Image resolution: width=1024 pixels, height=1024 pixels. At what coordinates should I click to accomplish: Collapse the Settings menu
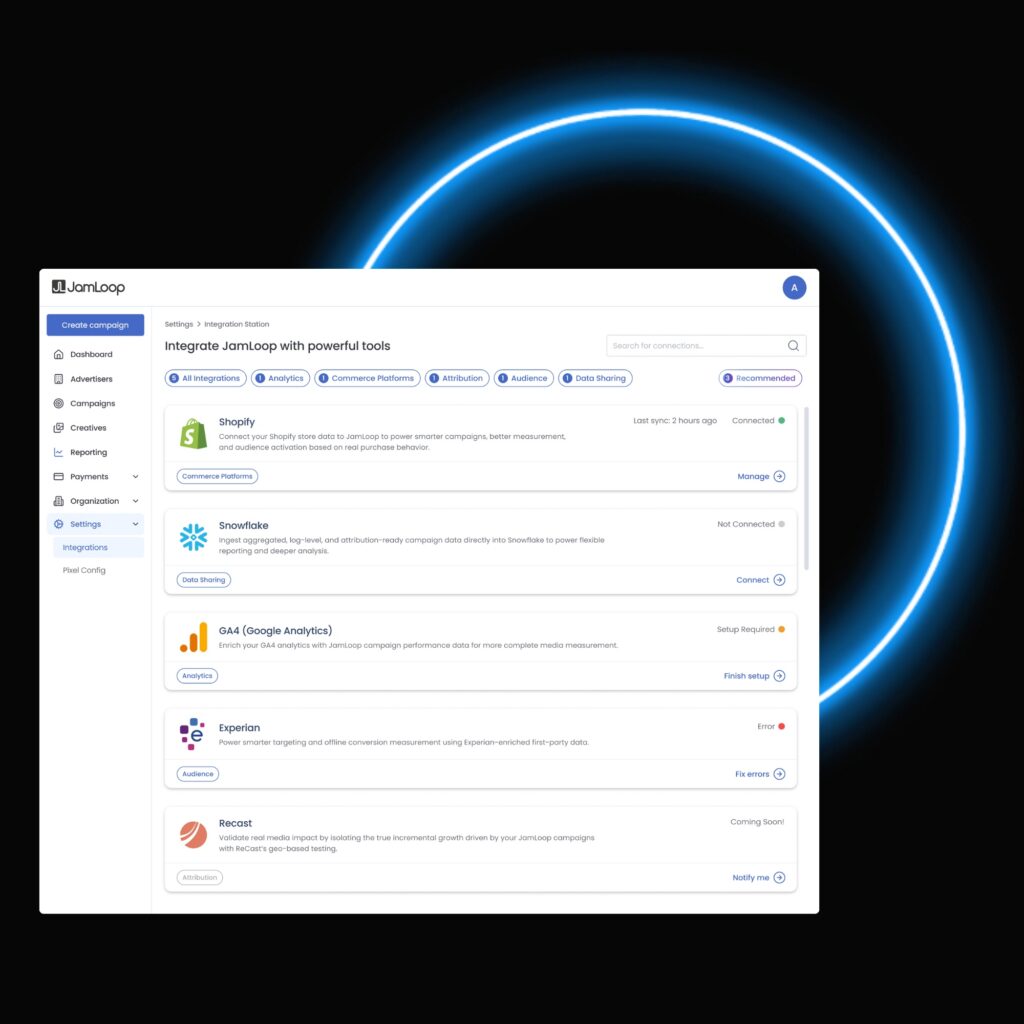tap(84, 524)
